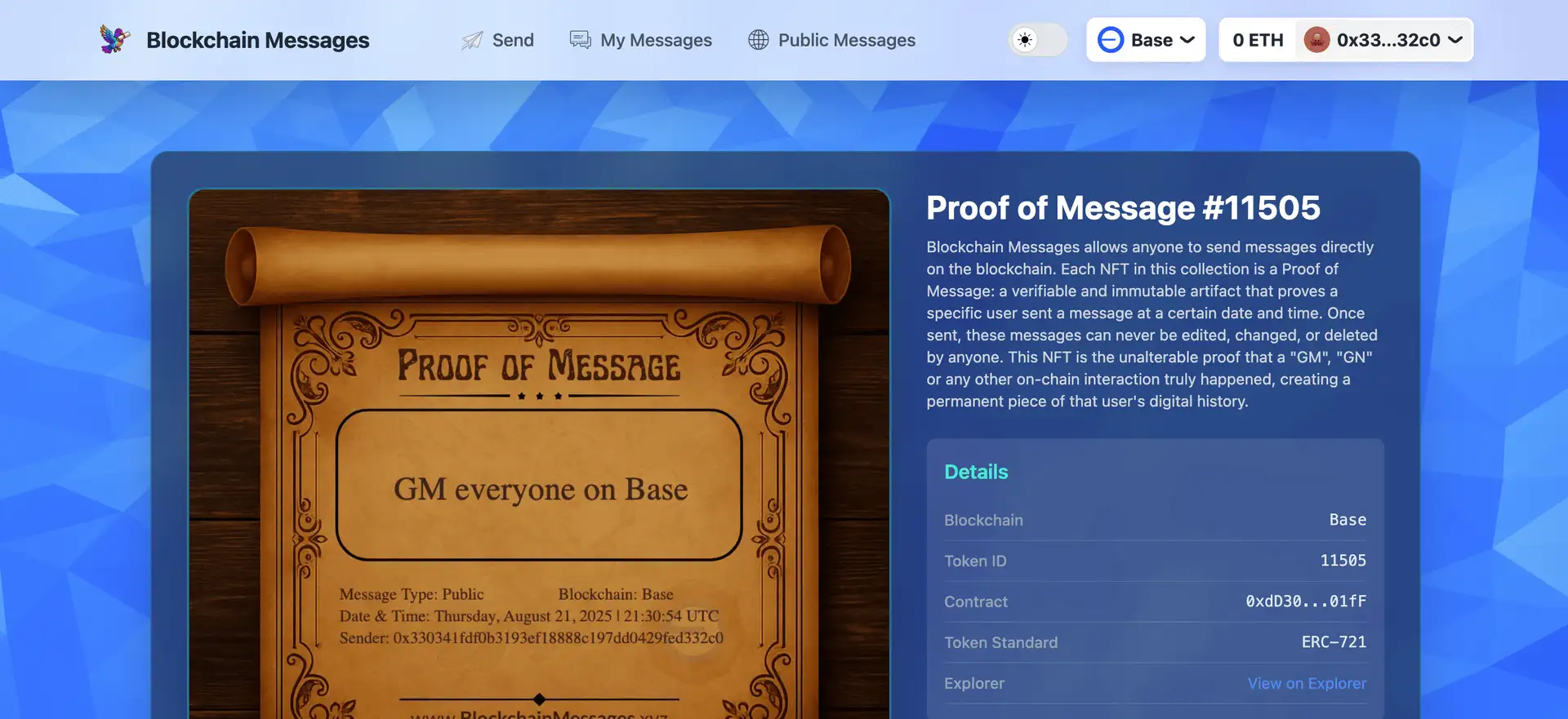Click the contract address 0xdD30...01fF
1568x719 pixels.
1305,601
